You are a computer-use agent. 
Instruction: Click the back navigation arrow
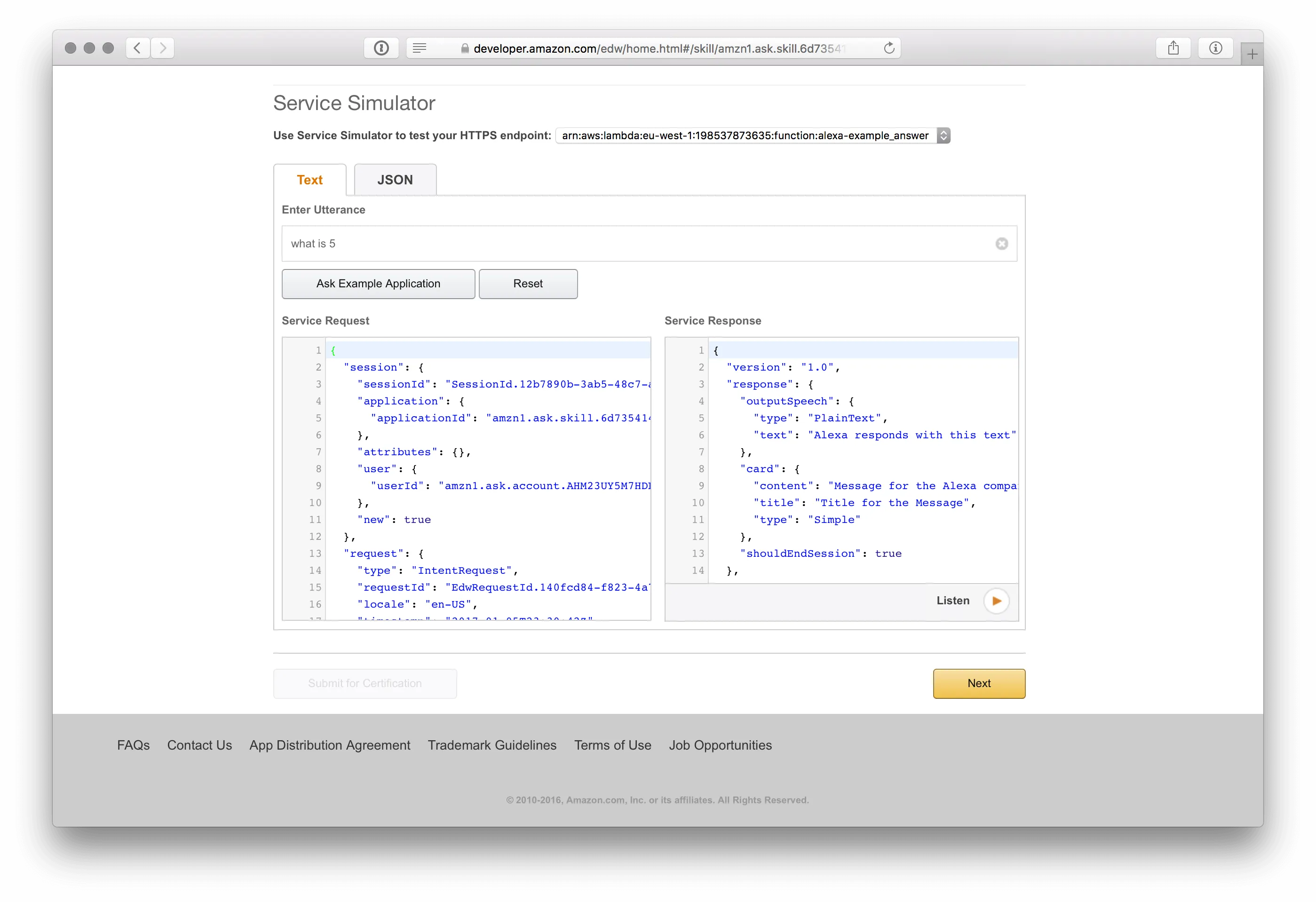(137, 48)
